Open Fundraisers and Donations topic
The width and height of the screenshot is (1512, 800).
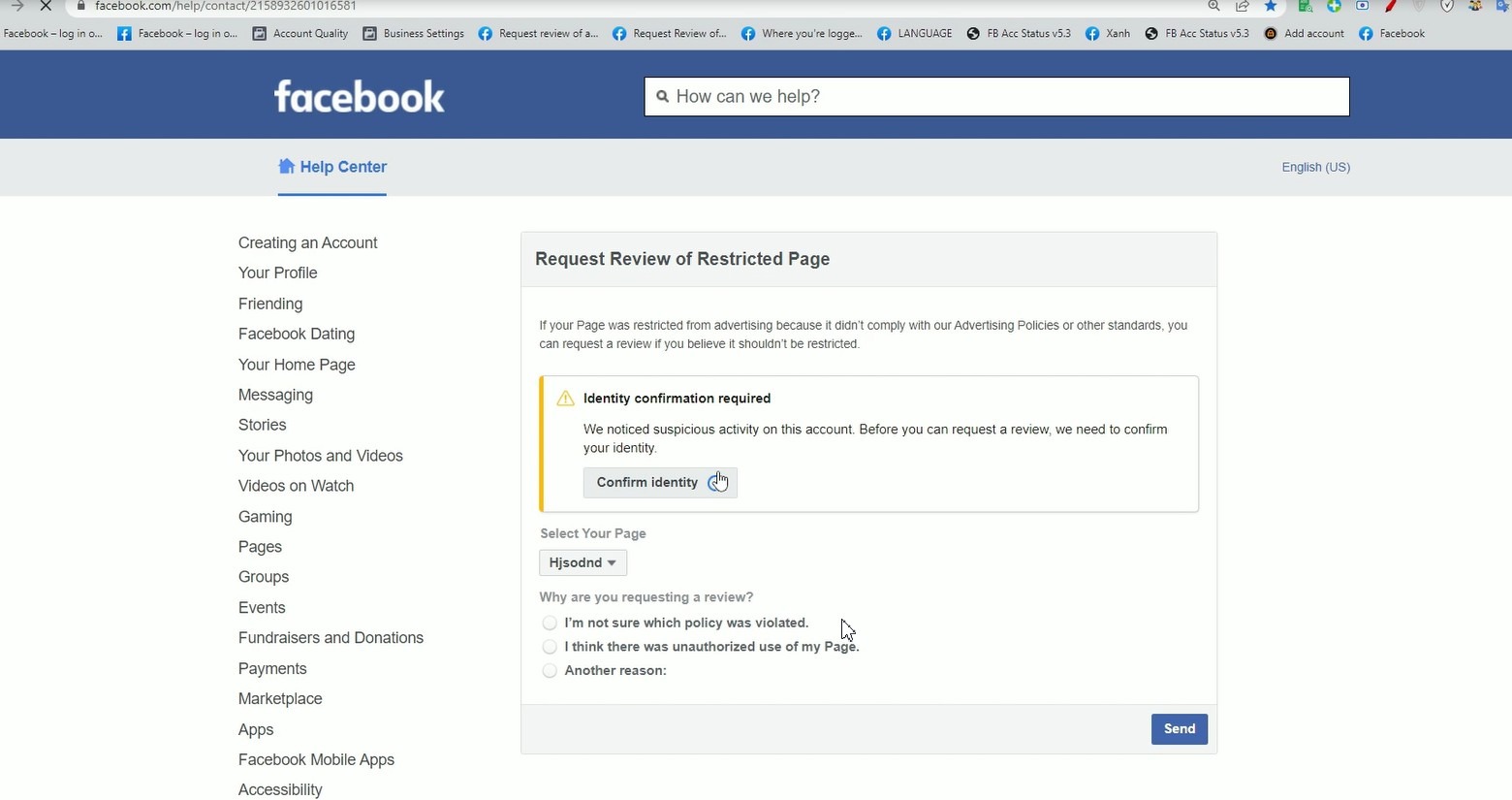(331, 638)
